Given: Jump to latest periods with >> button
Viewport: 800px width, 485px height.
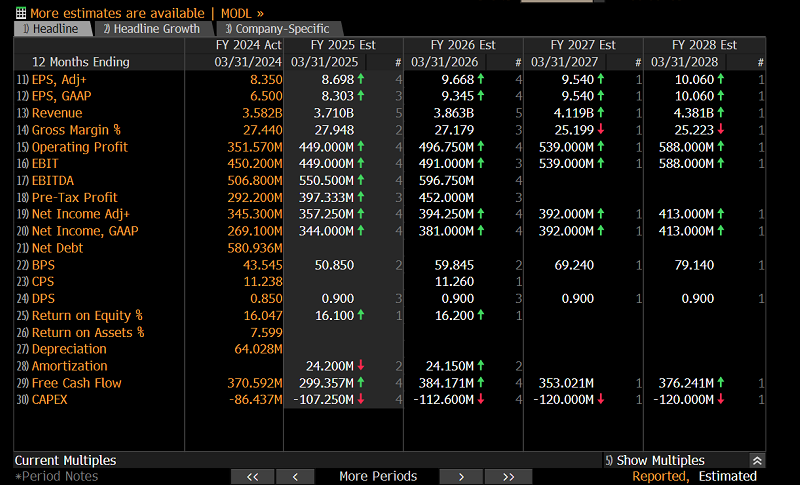Looking at the screenshot, I should 508,476.
